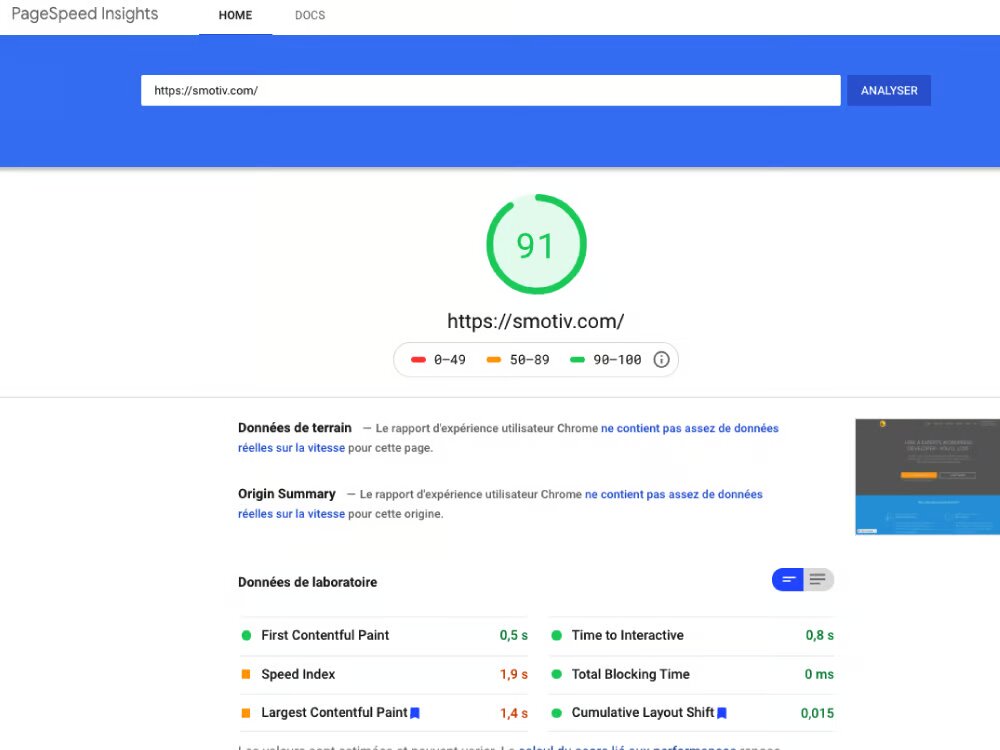Open the smotiv.com page screenshot thumbnail
Image resolution: width=1000 pixels, height=750 pixels.
point(927,476)
